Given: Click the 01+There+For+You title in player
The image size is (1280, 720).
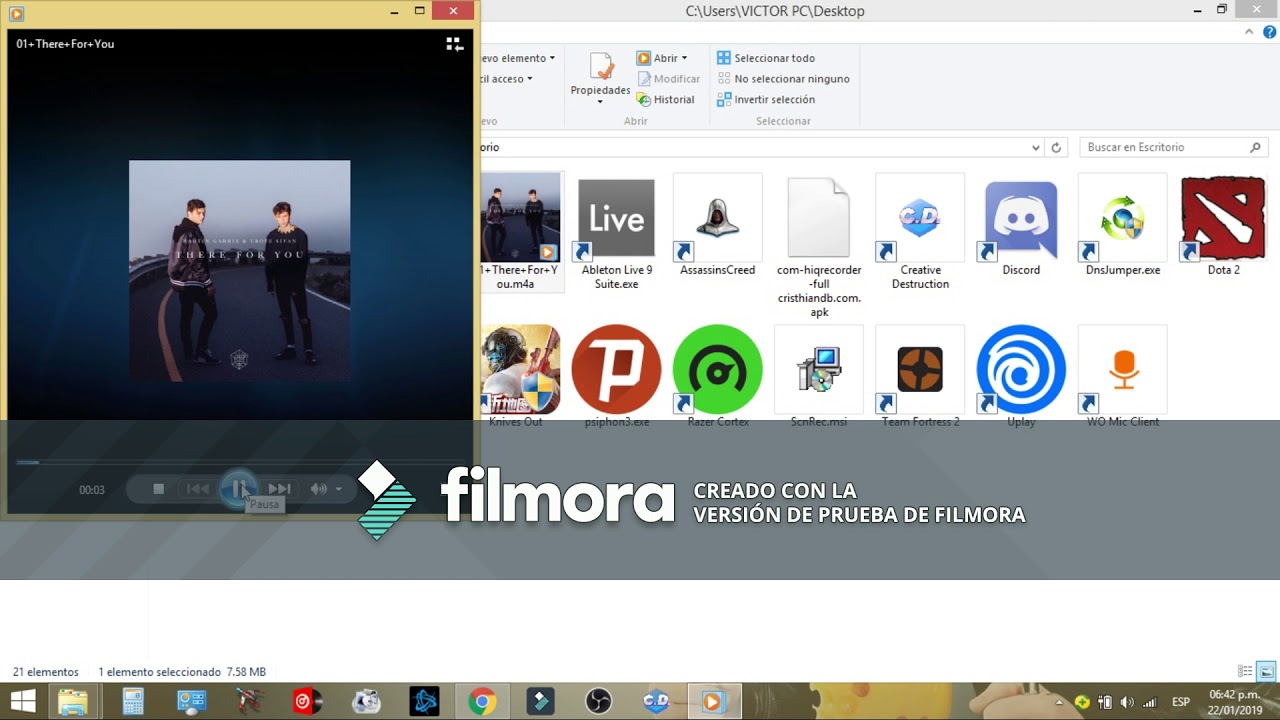Looking at the screenshot, I should pyautogui.click(x=65, y=44).
